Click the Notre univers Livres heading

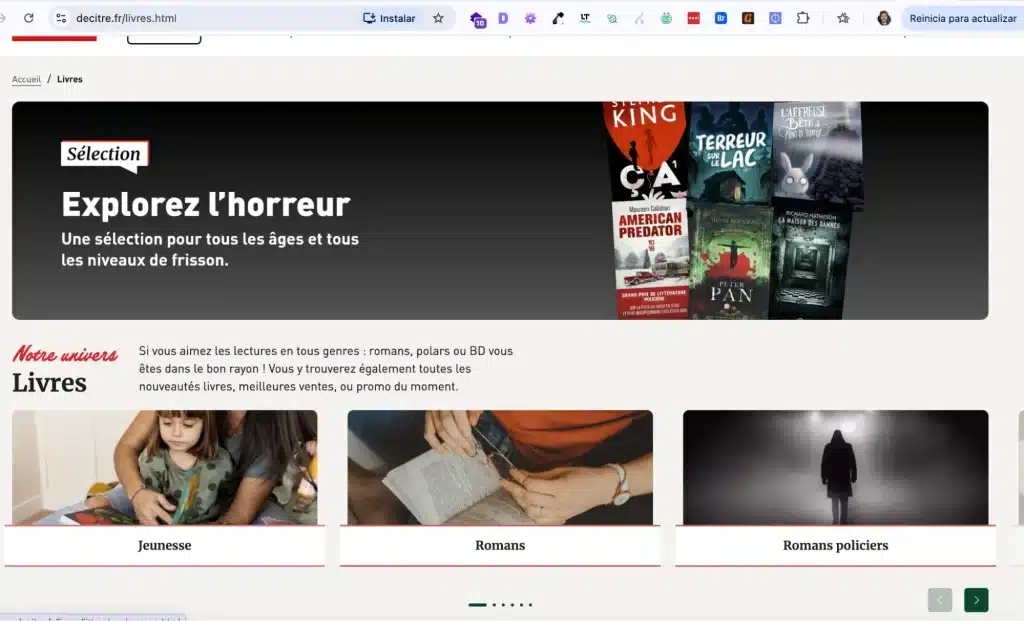tap(65, 370)
